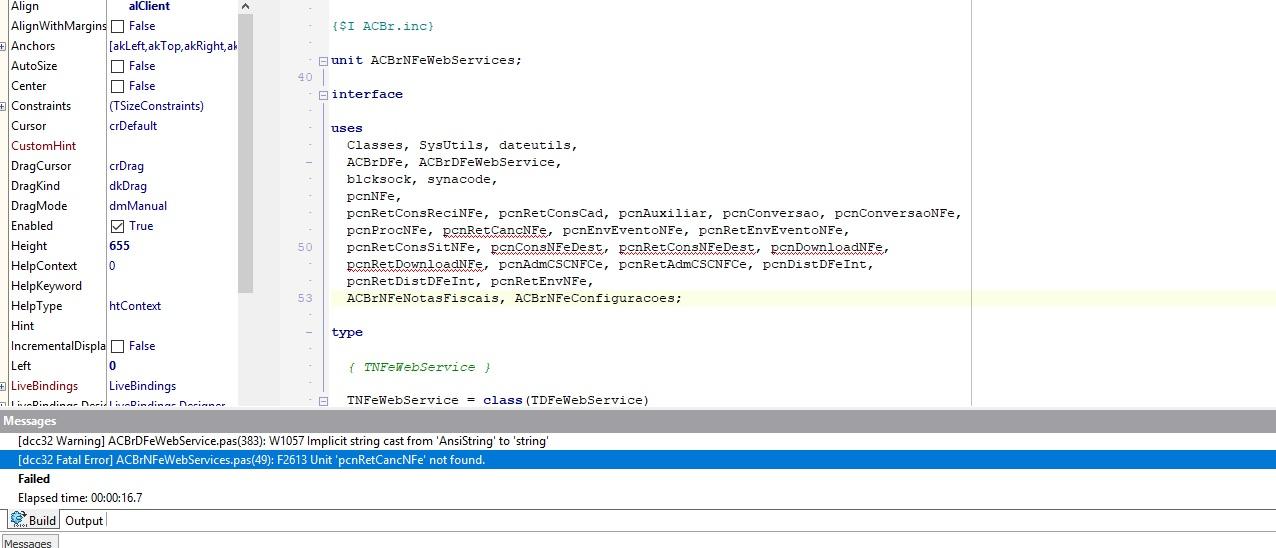Expand the Constraints property
The image size is (1276, 548).
click(4, 106)
